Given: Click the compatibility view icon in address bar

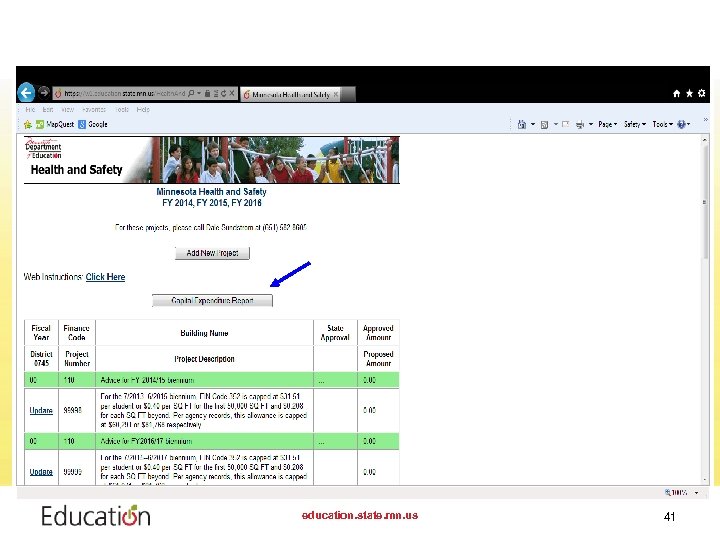Looking at the screenshot, I should (216, 93).
